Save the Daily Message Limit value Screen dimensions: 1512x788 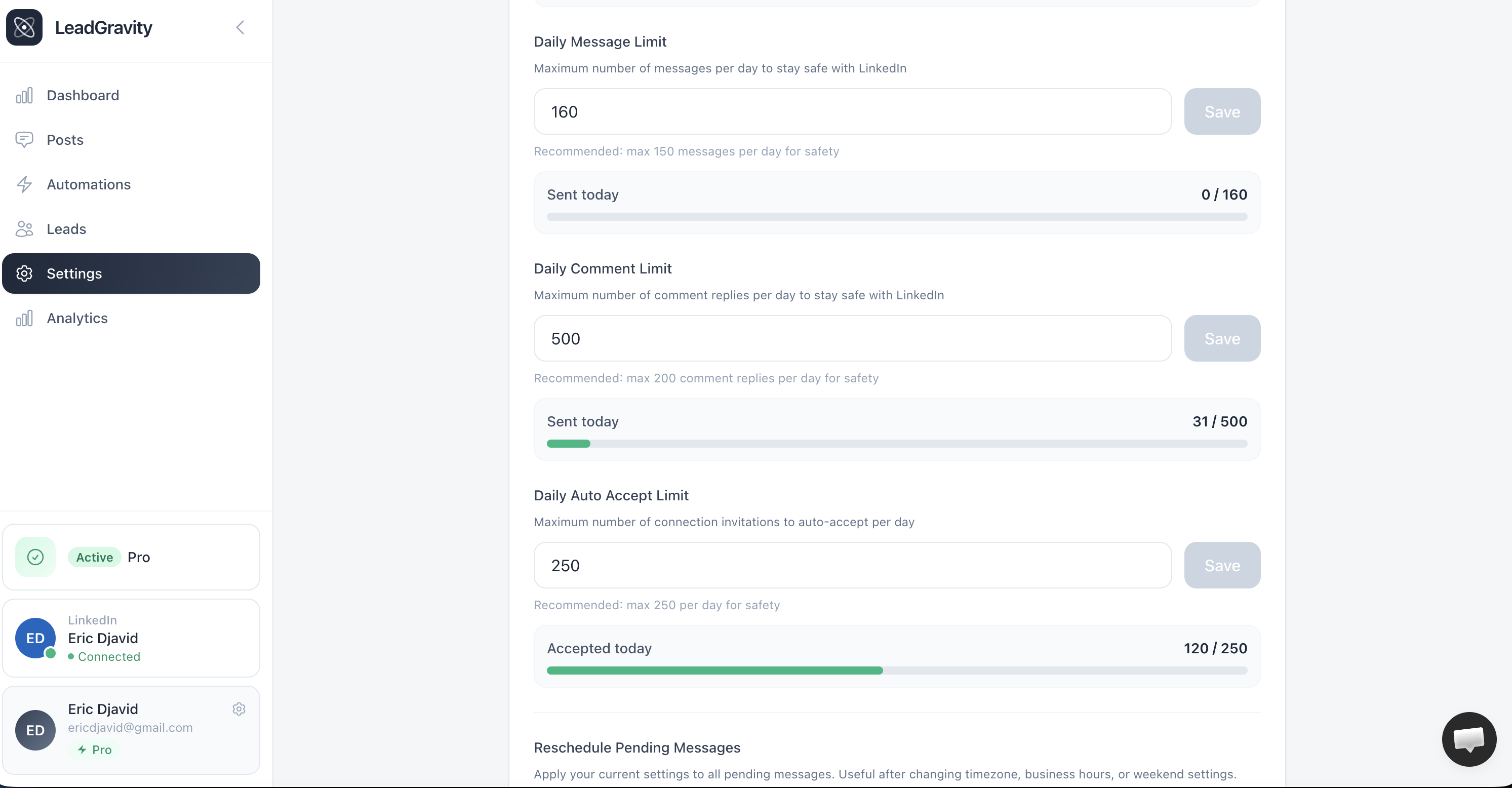(1222, 111)
